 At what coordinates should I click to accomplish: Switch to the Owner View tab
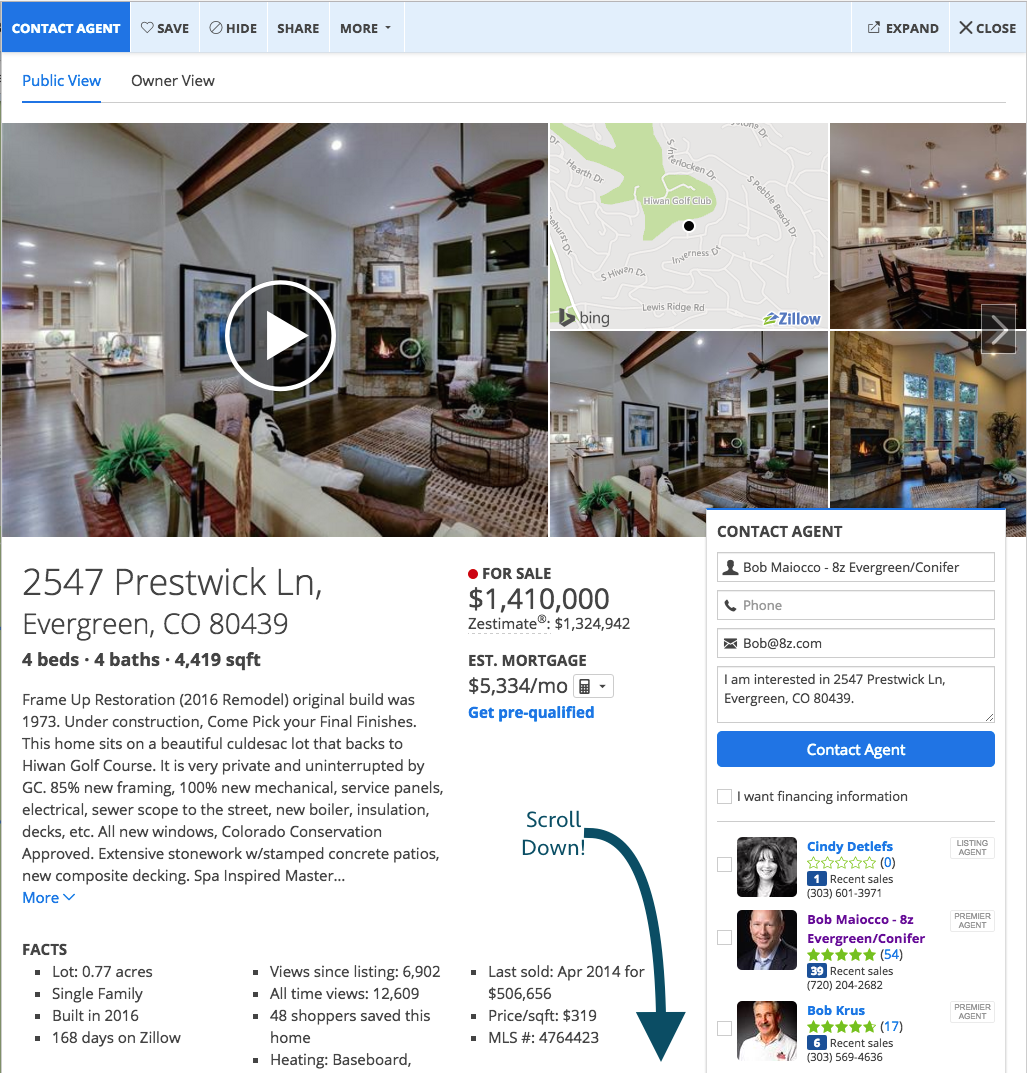click(172, 81)
